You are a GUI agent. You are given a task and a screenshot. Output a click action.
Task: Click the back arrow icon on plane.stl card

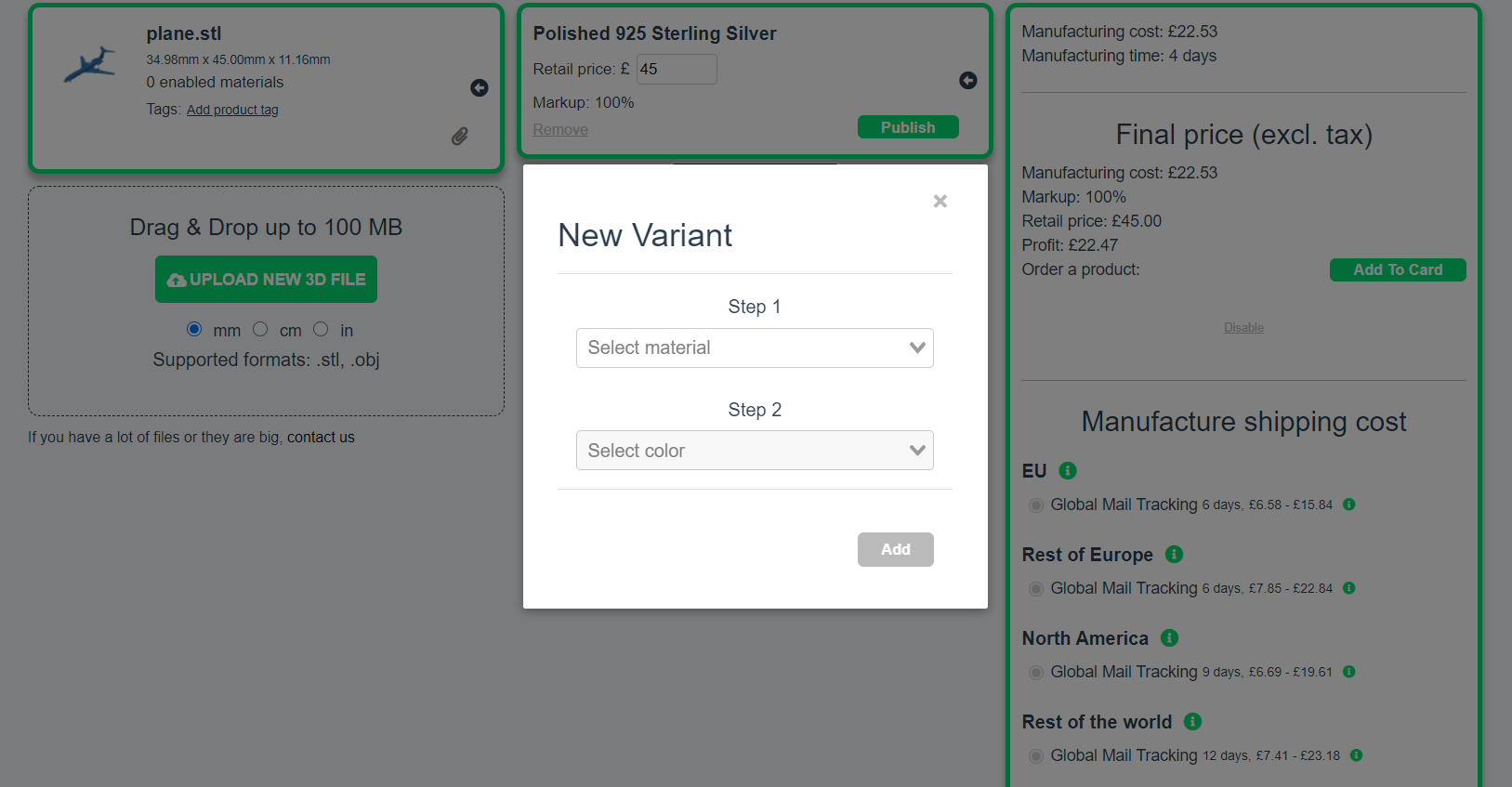click(x=480, y=87)
